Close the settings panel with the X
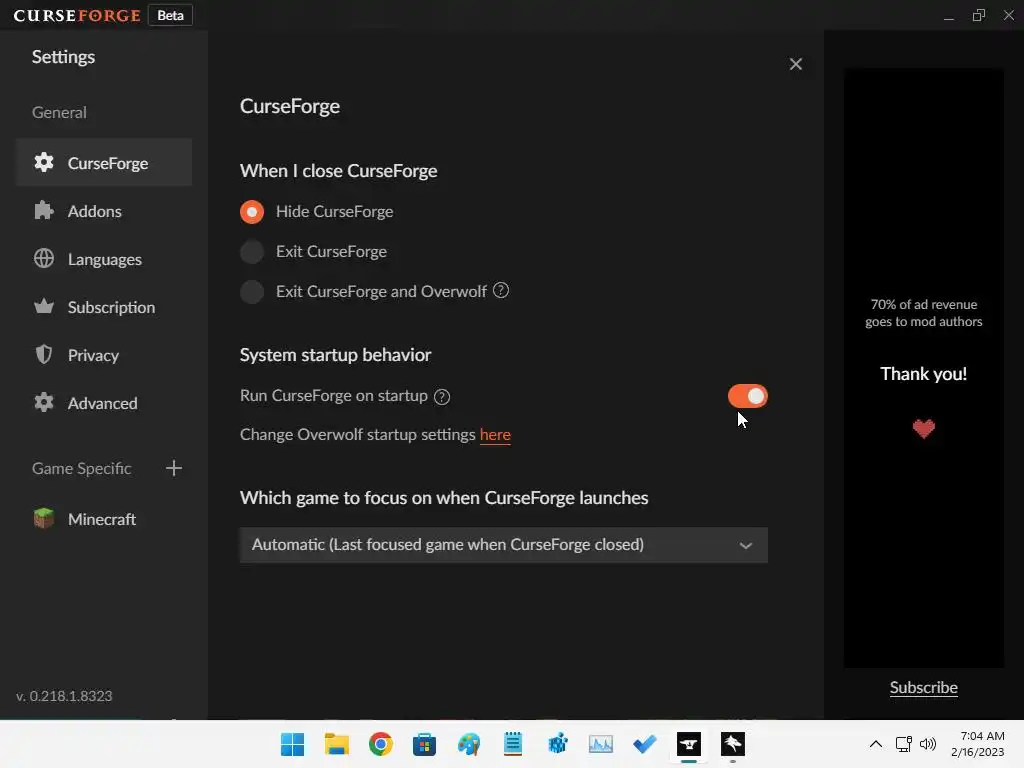This screenshot has height=768, width=1024. pos(795,64)
